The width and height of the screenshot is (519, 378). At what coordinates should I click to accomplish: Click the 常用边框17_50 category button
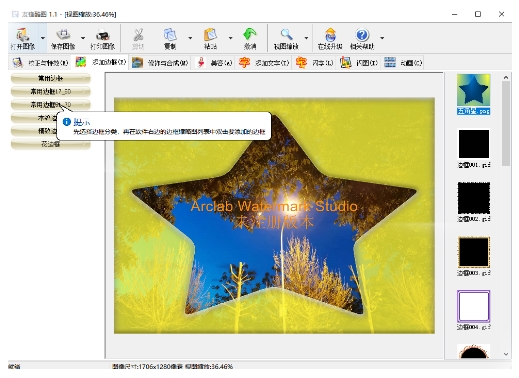tap(51, 91)
